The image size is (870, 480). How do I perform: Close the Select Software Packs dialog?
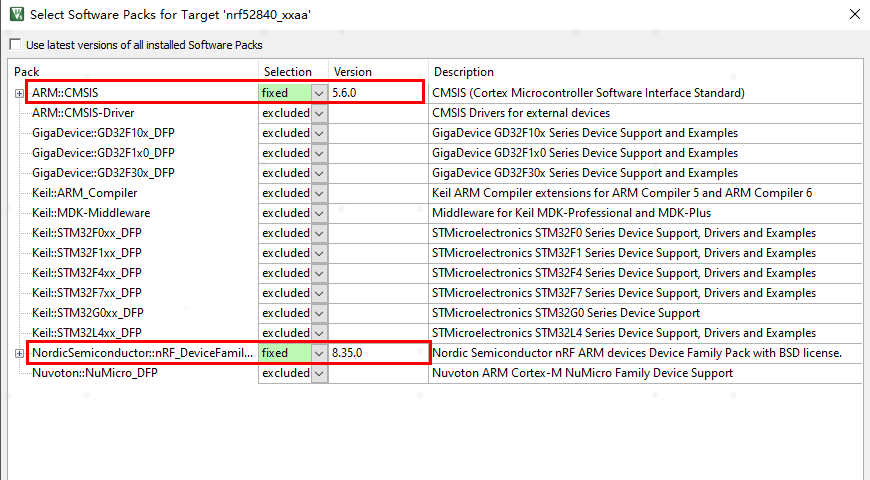(855, 14)
